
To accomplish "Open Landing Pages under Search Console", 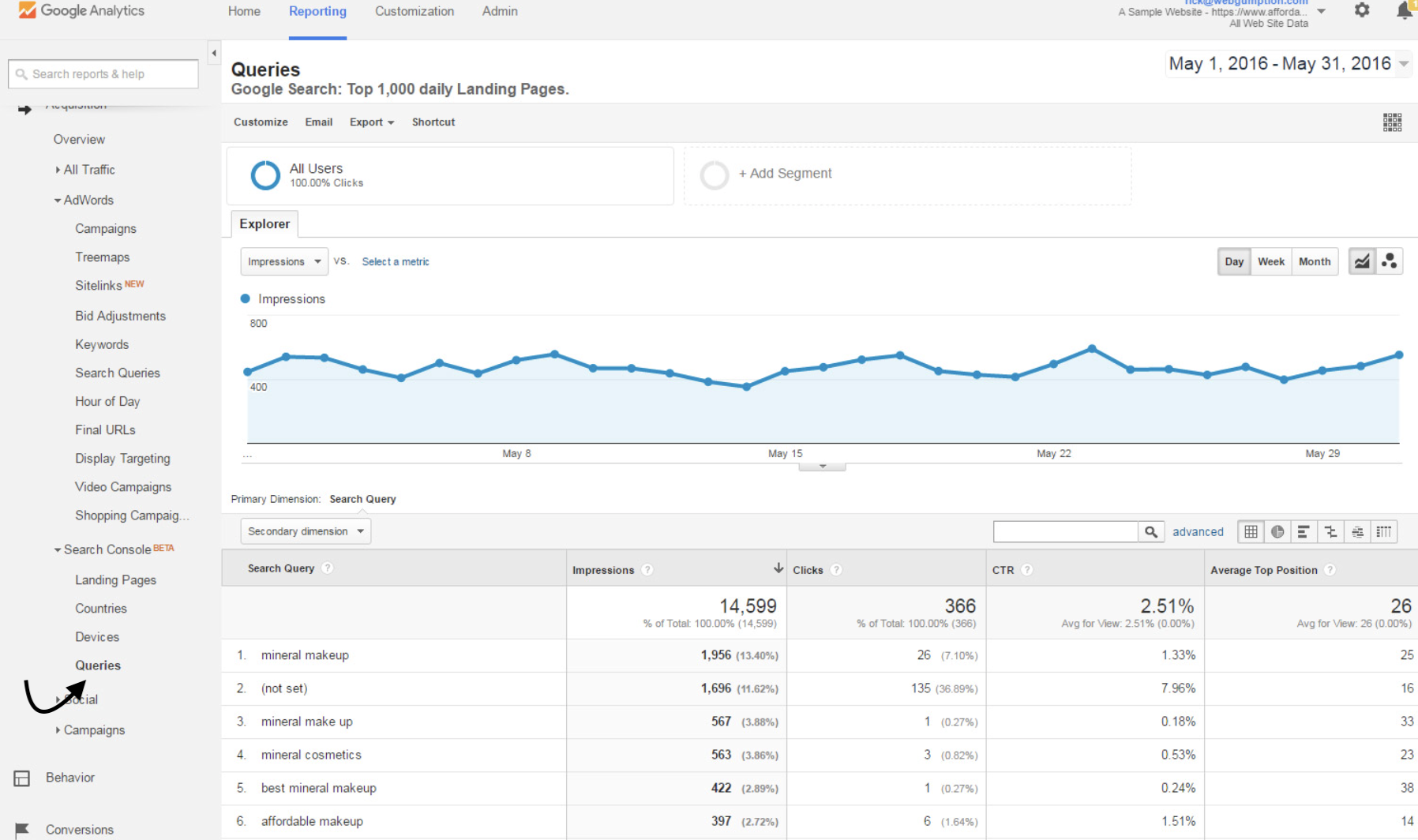I will pyautogui.click(x=115, y=580).
